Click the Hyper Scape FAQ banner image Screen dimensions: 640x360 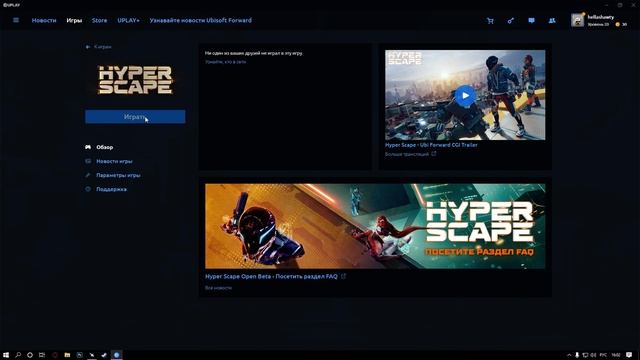(375, 226)
